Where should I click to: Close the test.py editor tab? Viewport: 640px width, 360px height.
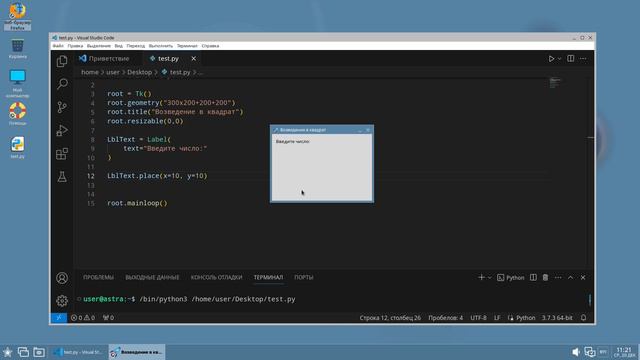[193, 59]
